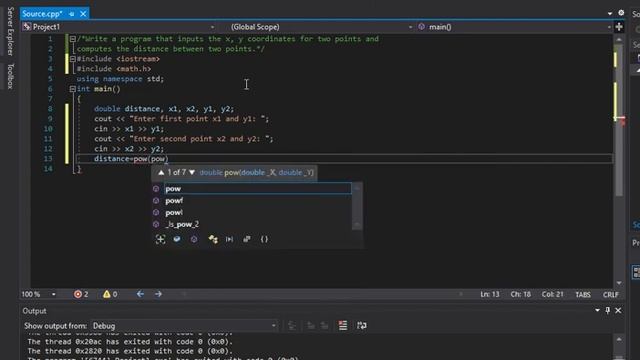Click the split editor plus icon
Screen dimensions: 640x360
[x=619, y=27]
